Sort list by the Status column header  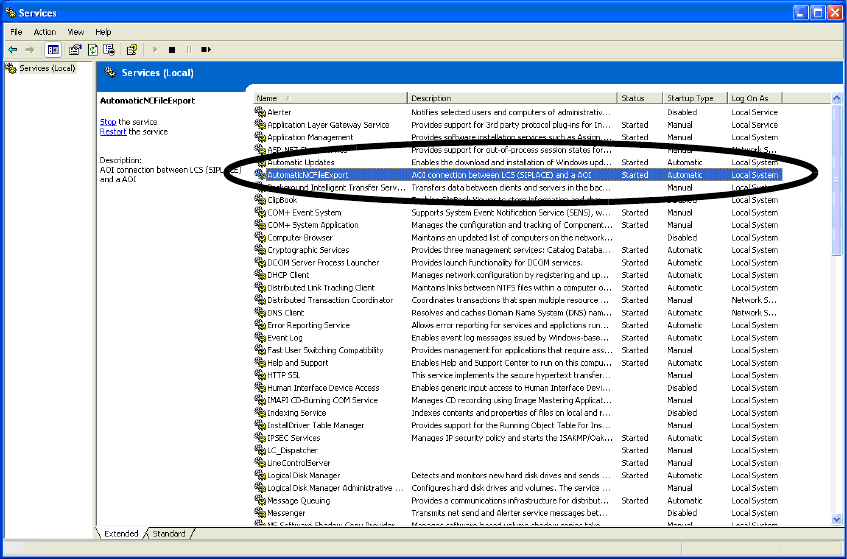point(640,98)
